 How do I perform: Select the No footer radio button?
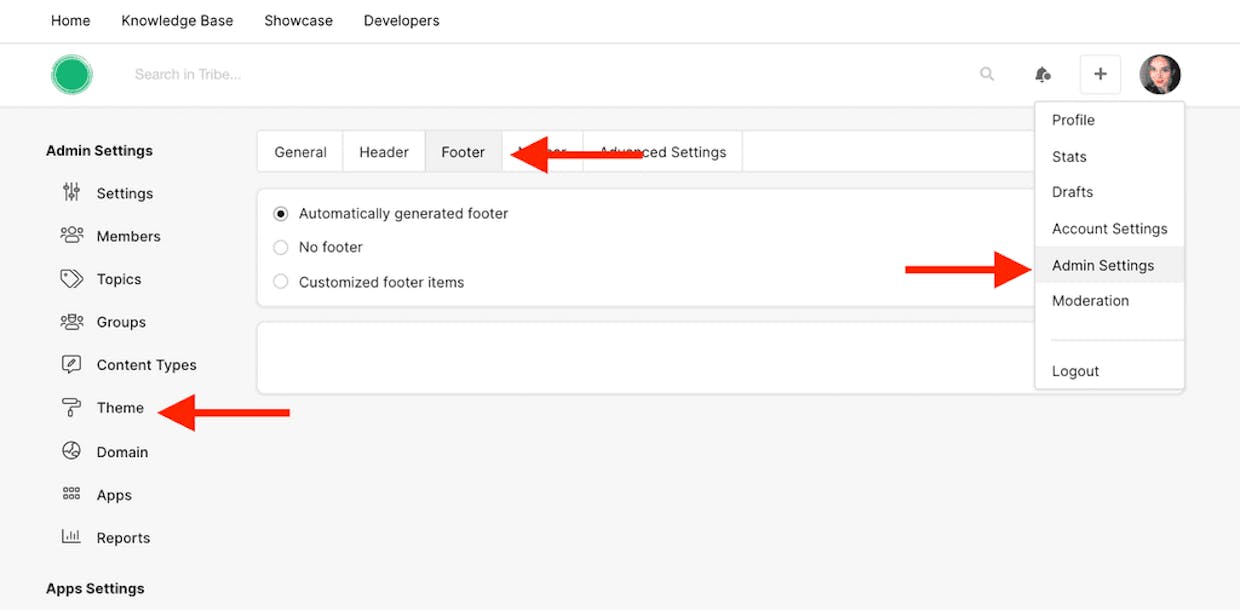(281, 247)
